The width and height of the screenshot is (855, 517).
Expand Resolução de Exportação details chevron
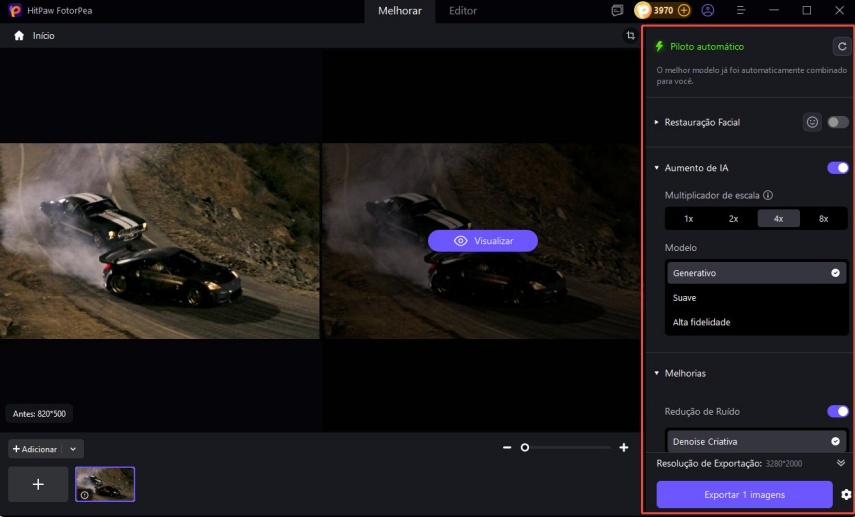click(841, 463)
